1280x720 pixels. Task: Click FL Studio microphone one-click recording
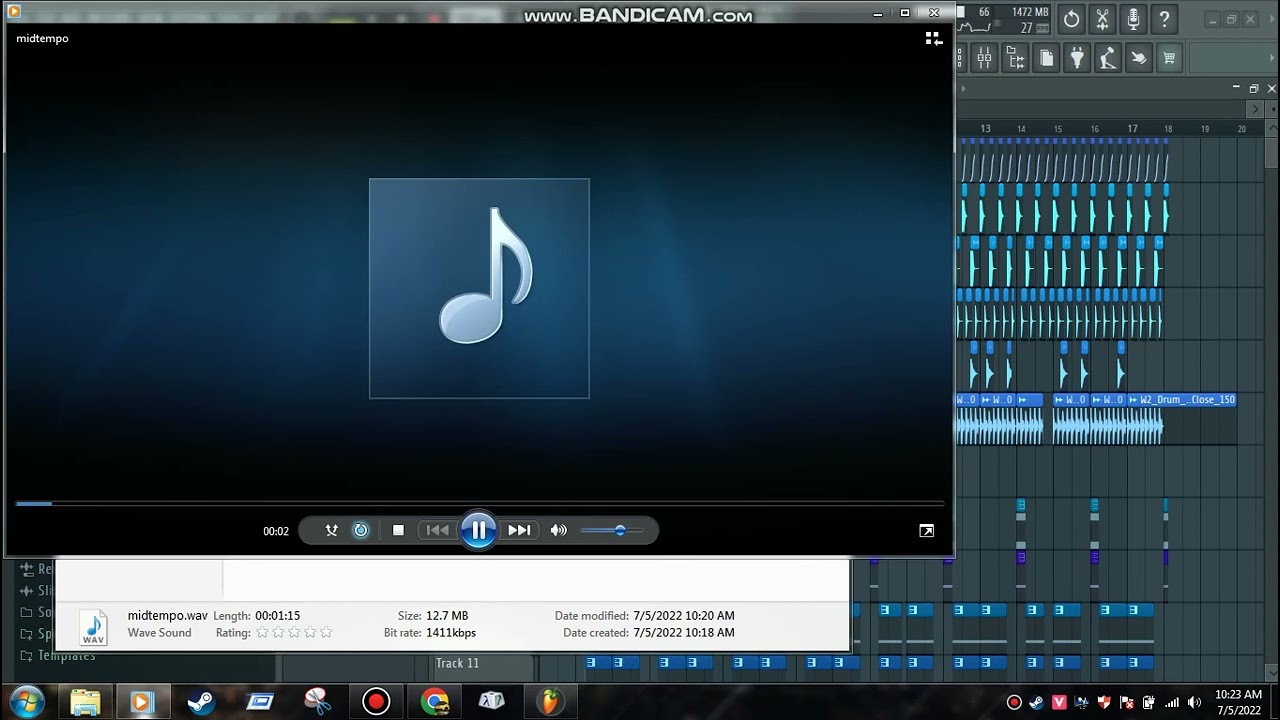click(x=1133, y=19)
